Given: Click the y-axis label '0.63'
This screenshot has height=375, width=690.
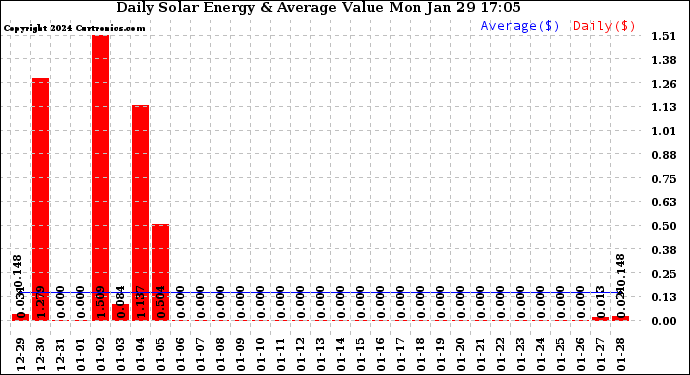Looking at the screenshot, I should (664, 202).
